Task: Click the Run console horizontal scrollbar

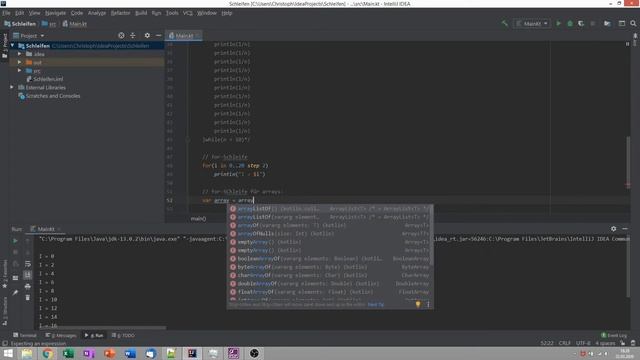Action: tap(102, 328)
